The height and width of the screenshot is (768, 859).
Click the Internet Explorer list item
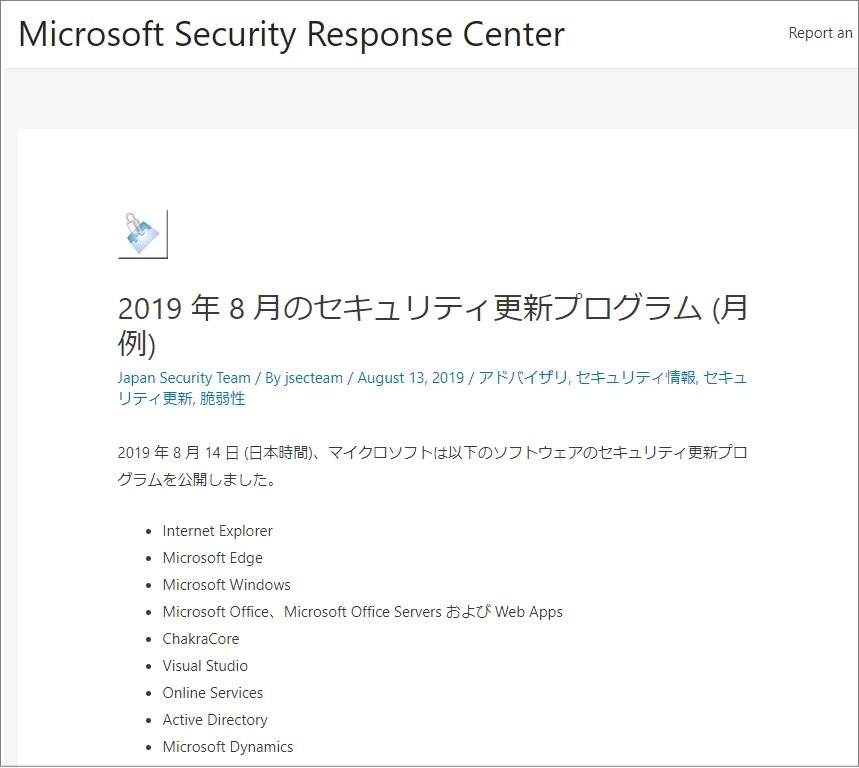pyautogui.click(x=217, y=531)
